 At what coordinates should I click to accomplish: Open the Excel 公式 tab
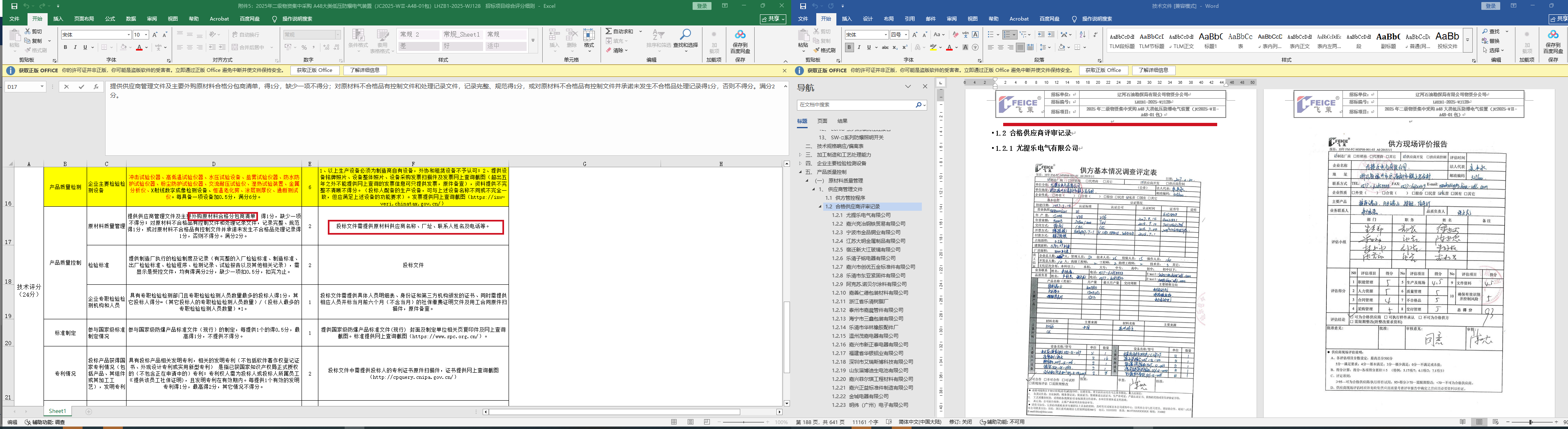110,19
